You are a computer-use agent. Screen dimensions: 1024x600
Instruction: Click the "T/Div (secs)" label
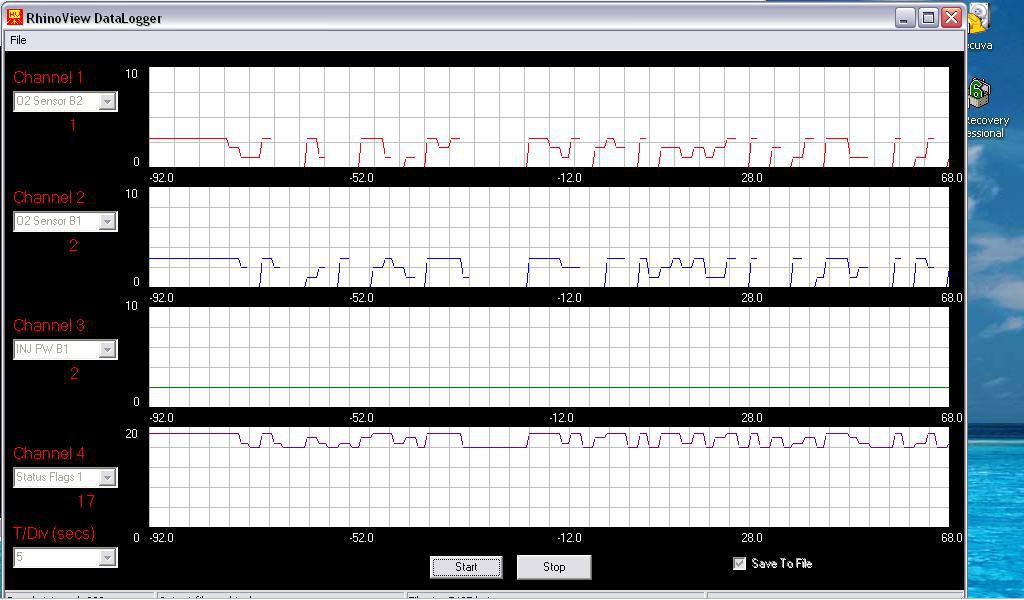(54, 533)
